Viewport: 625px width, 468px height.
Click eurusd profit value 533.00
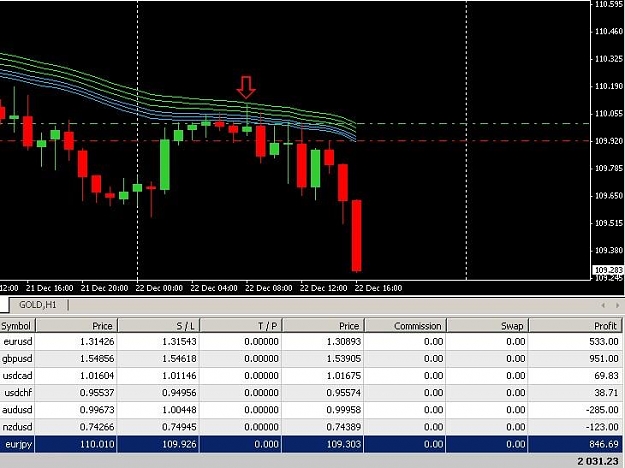pyautogui.click(x=603, y=342)
